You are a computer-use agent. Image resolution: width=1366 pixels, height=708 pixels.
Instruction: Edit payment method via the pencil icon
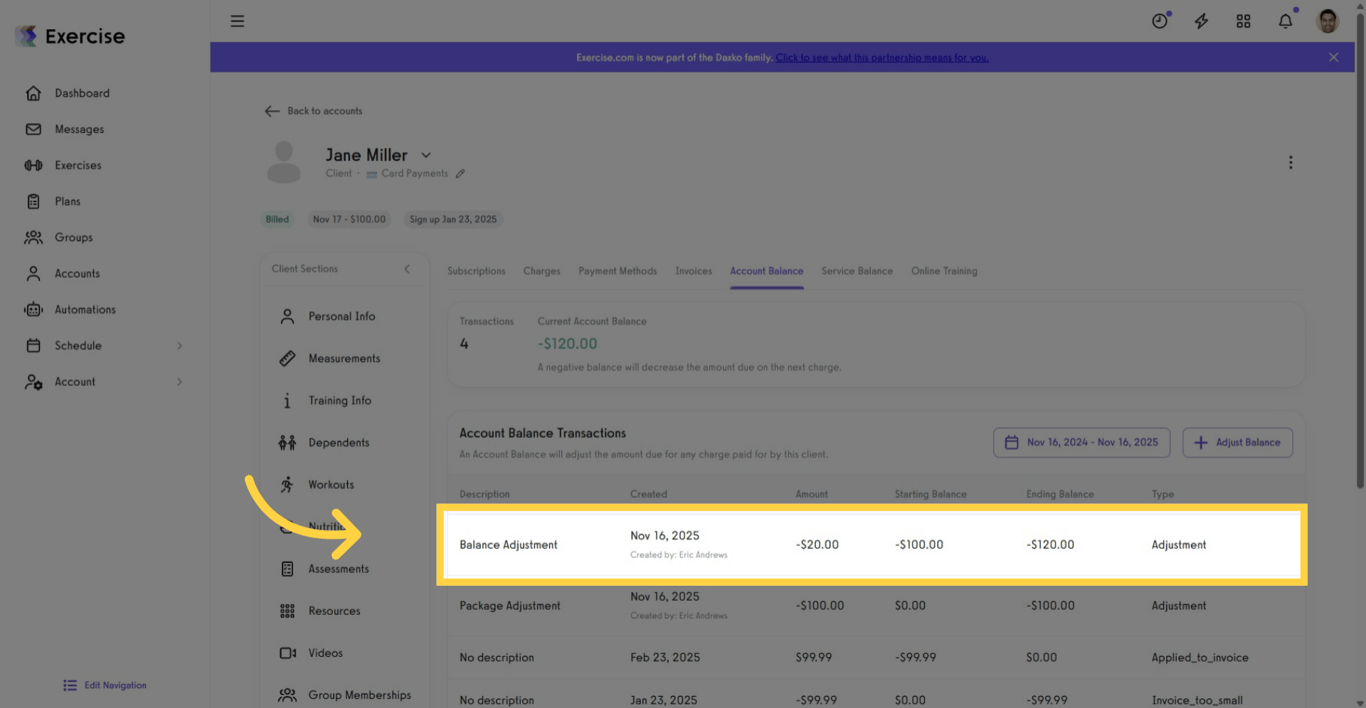coord(460,173)
